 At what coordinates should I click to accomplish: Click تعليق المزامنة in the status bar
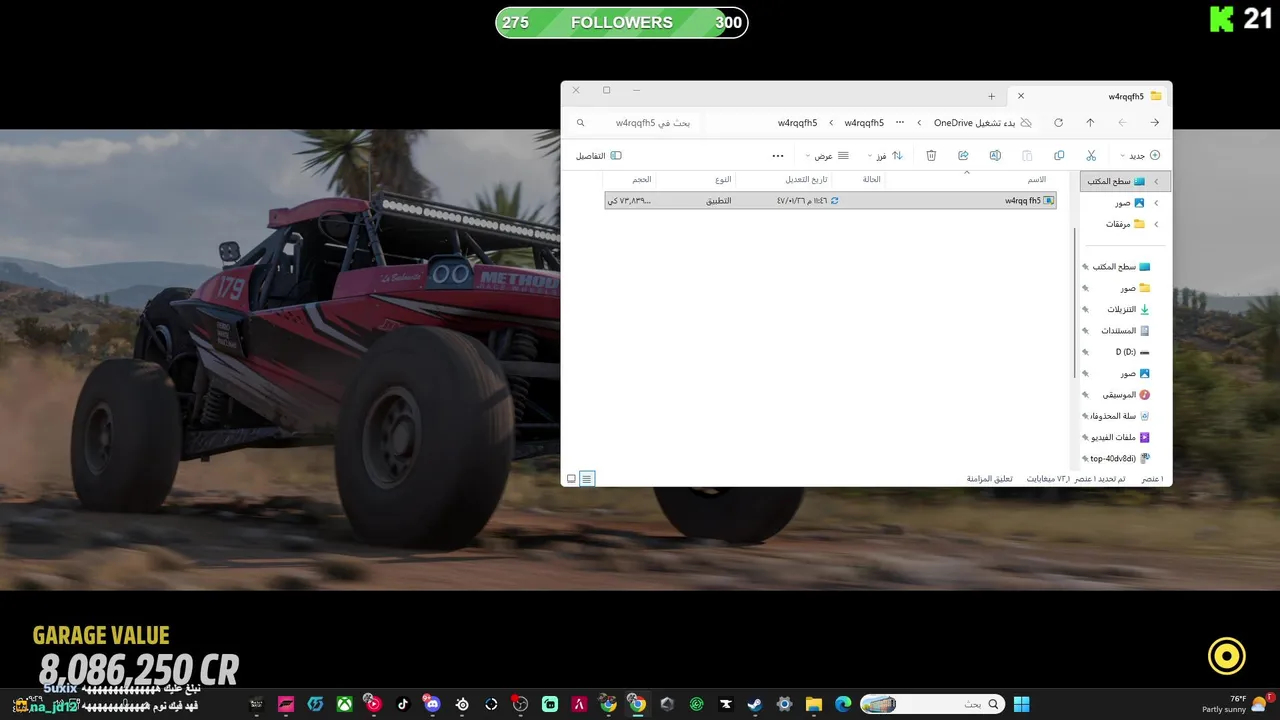(x=989, y=479)
